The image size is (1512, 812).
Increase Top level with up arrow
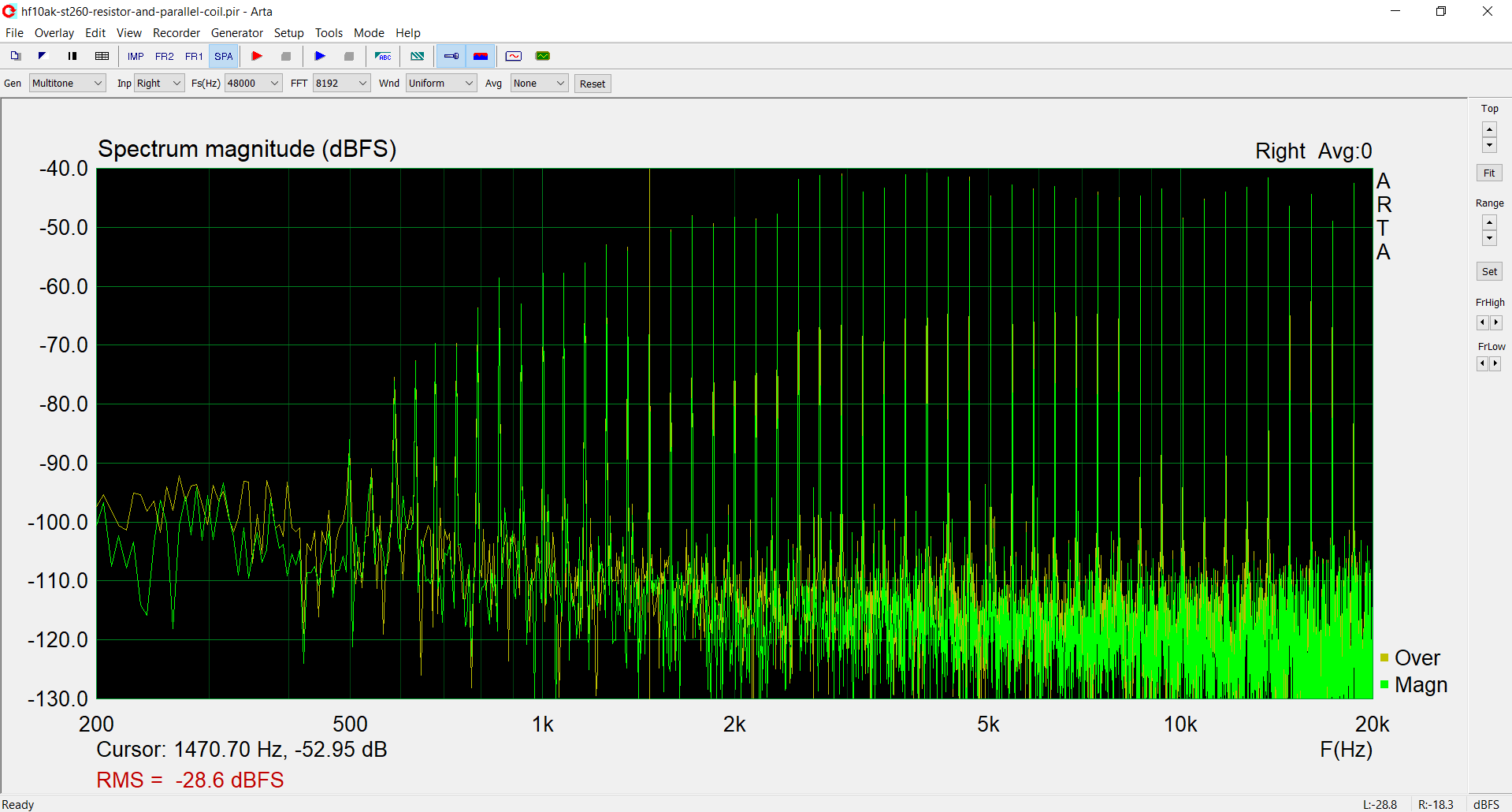point(1489,129)
